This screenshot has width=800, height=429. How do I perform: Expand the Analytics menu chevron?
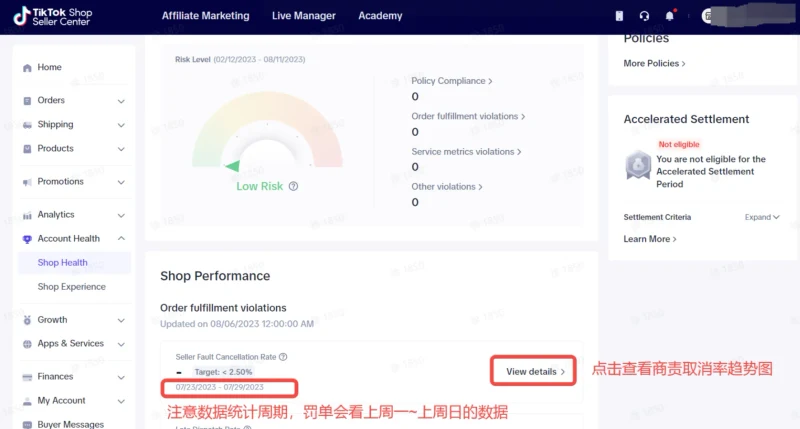(121, 215)
